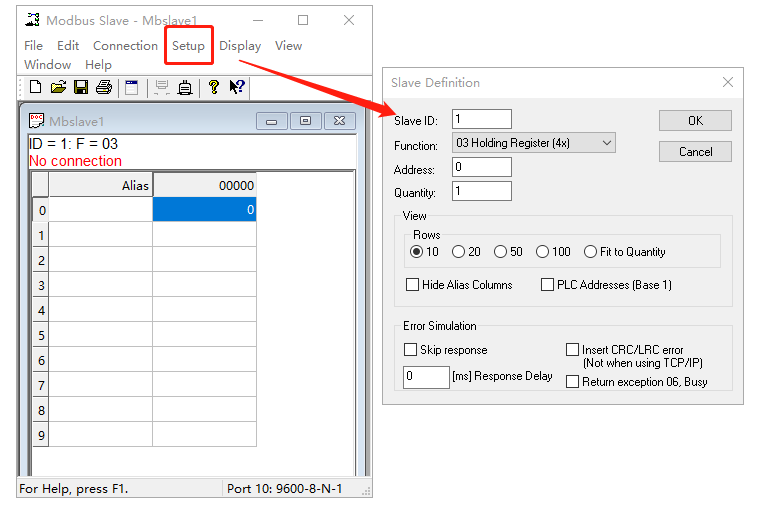
Task: Click the Alias column header
Action: [101, 185]
